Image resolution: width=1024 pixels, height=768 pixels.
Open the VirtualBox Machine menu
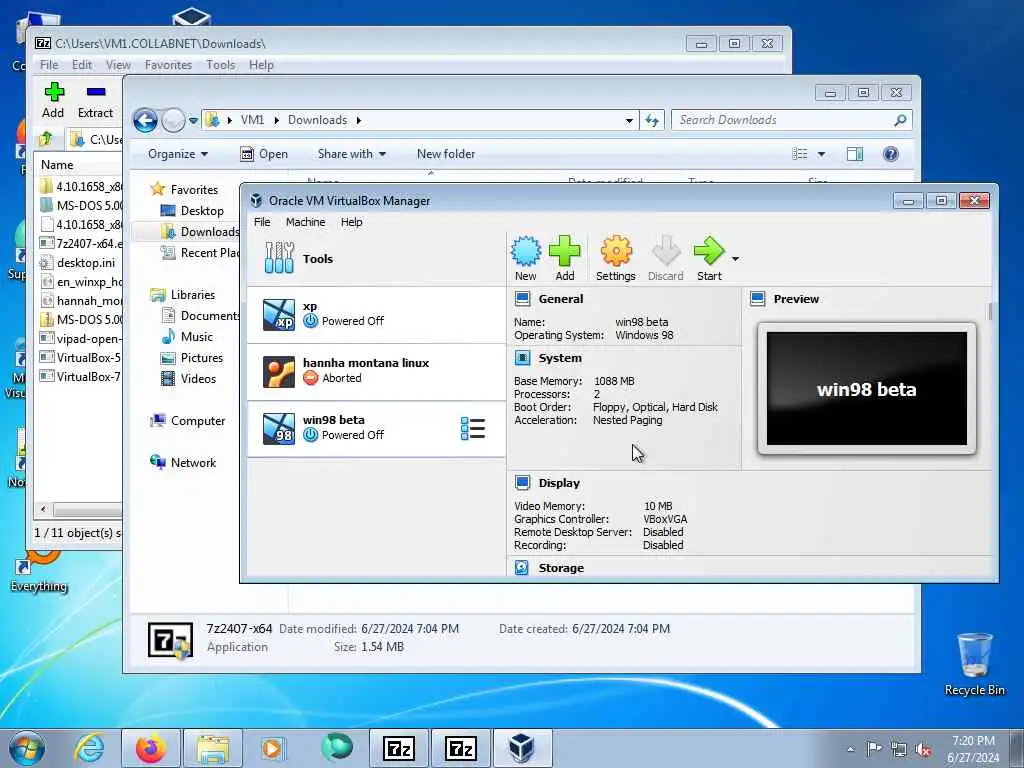coord(305,222)
